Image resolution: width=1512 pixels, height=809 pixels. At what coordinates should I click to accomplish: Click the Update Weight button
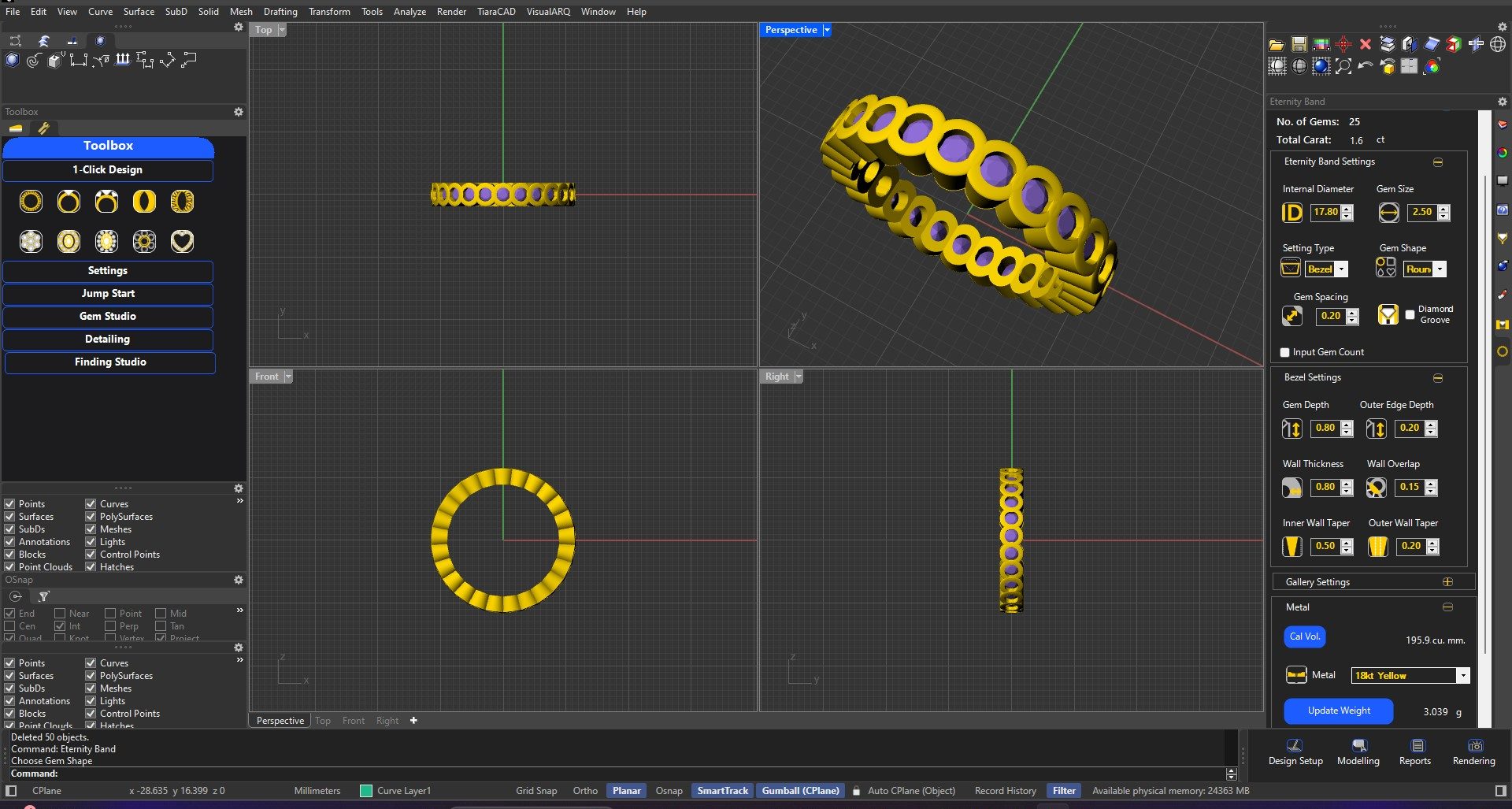[x=1338, y=711]
